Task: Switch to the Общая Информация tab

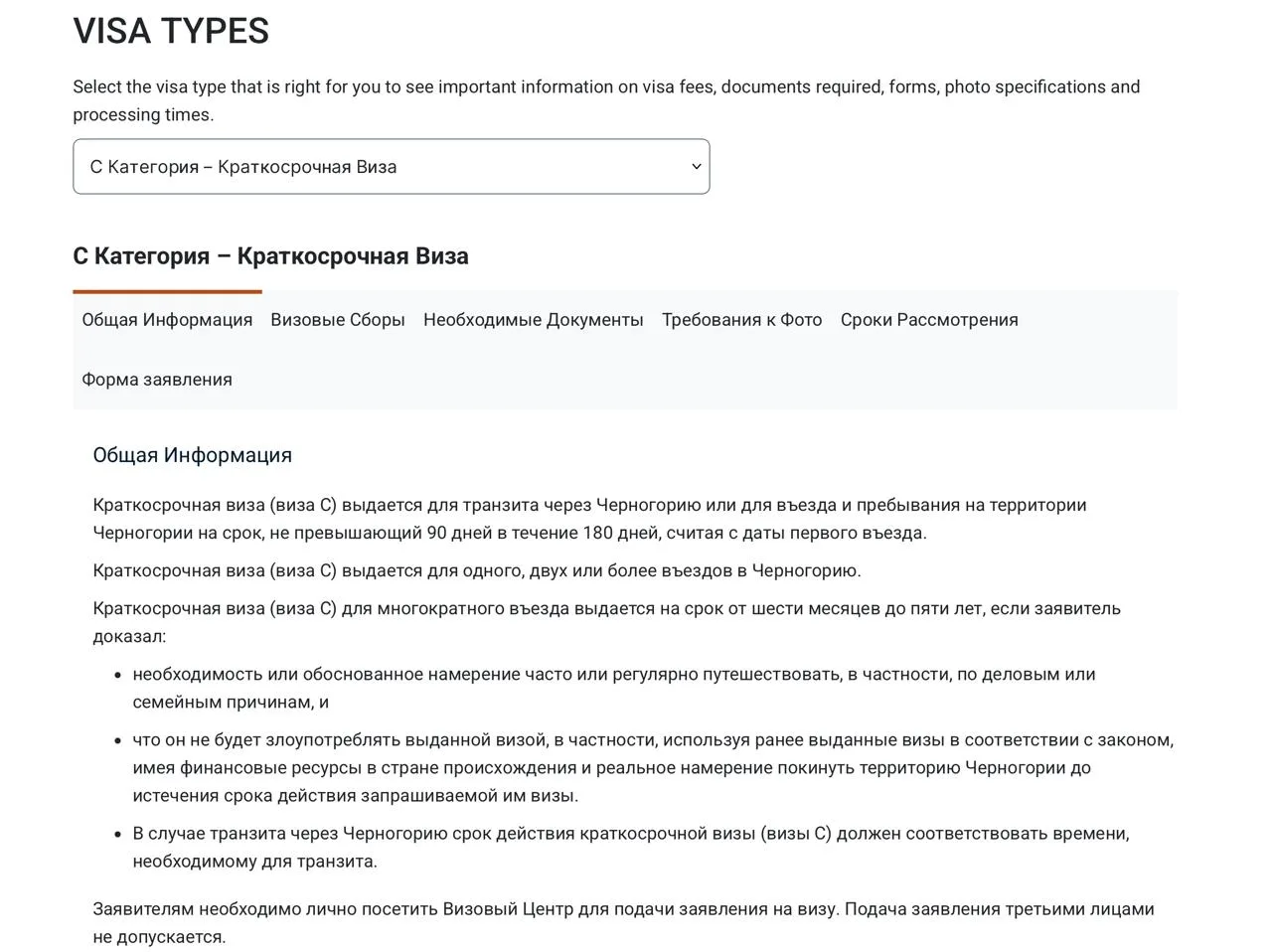Action: click(167, 320)
